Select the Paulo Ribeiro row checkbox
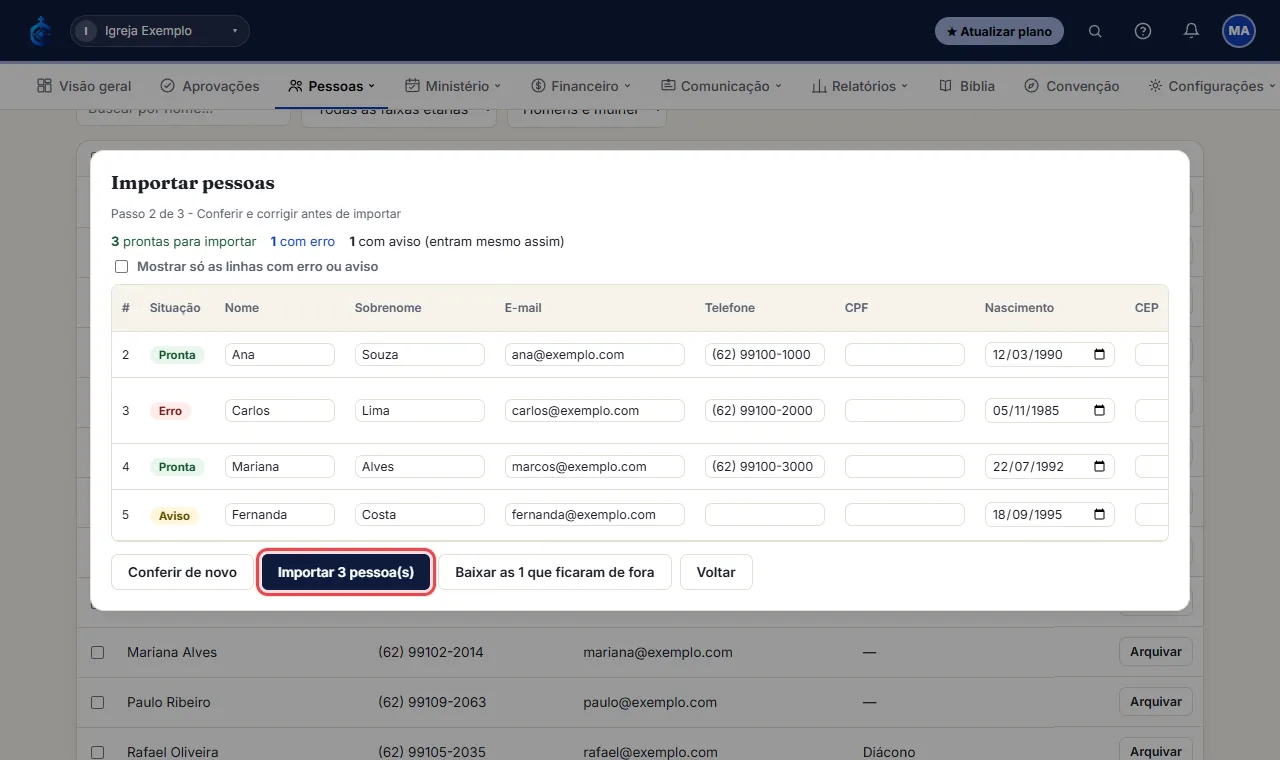The image size is (1280, 760). click(x=98, y=702)
